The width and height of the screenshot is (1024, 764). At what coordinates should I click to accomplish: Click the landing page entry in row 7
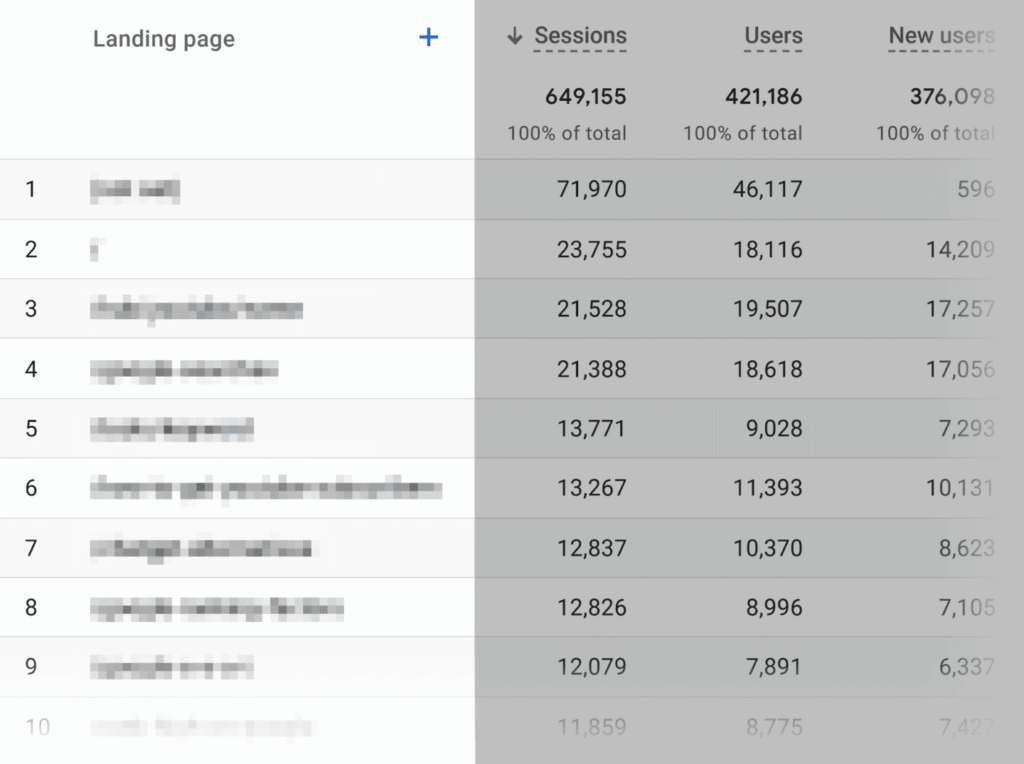[x=200, y=548]
